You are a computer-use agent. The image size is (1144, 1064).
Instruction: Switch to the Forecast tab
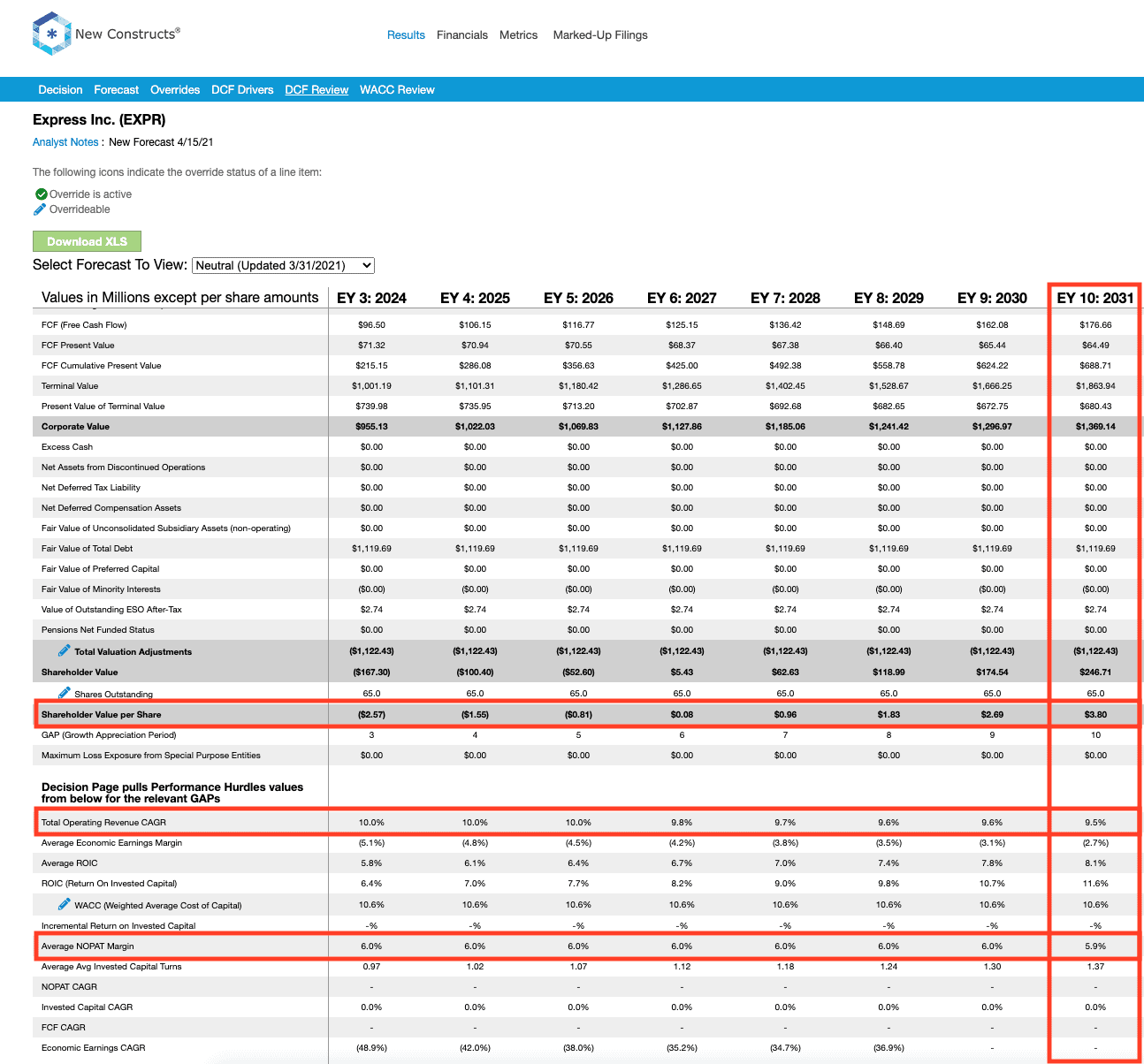[x=117, y=90]
